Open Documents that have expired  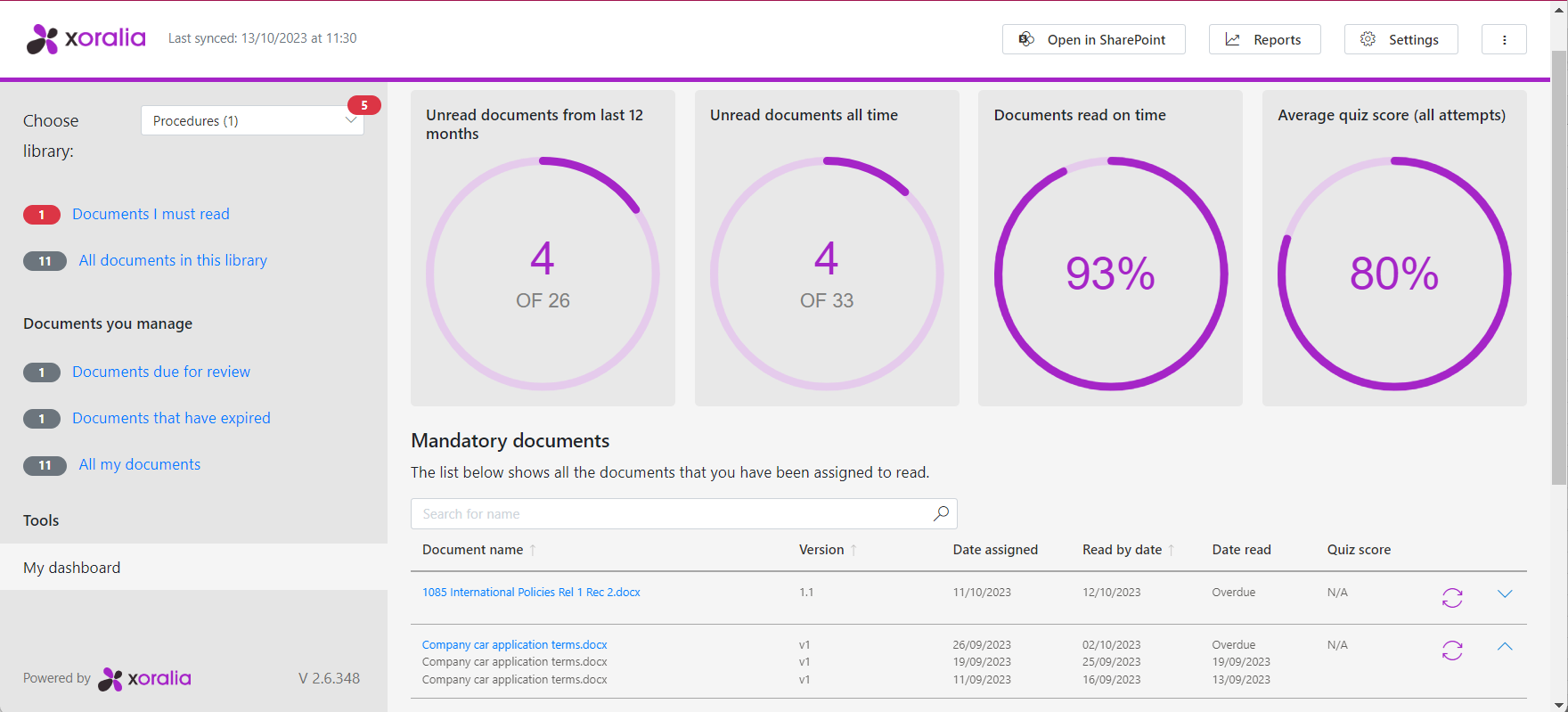(x=171, y=418)
